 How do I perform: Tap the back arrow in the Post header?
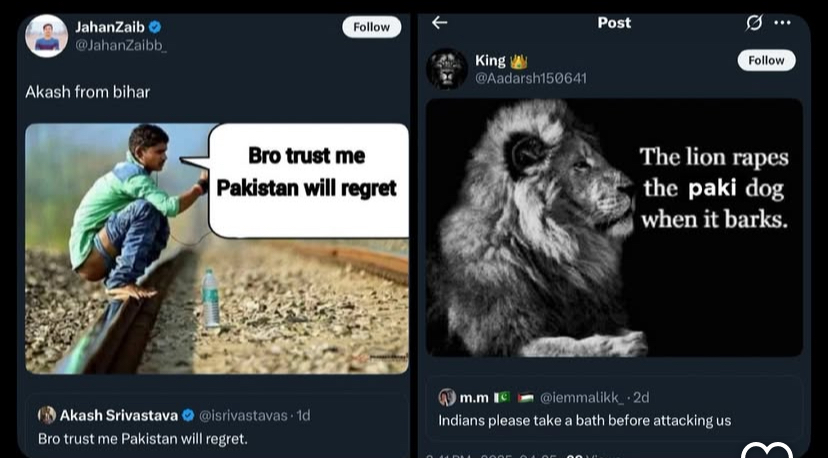click(439, 22)
